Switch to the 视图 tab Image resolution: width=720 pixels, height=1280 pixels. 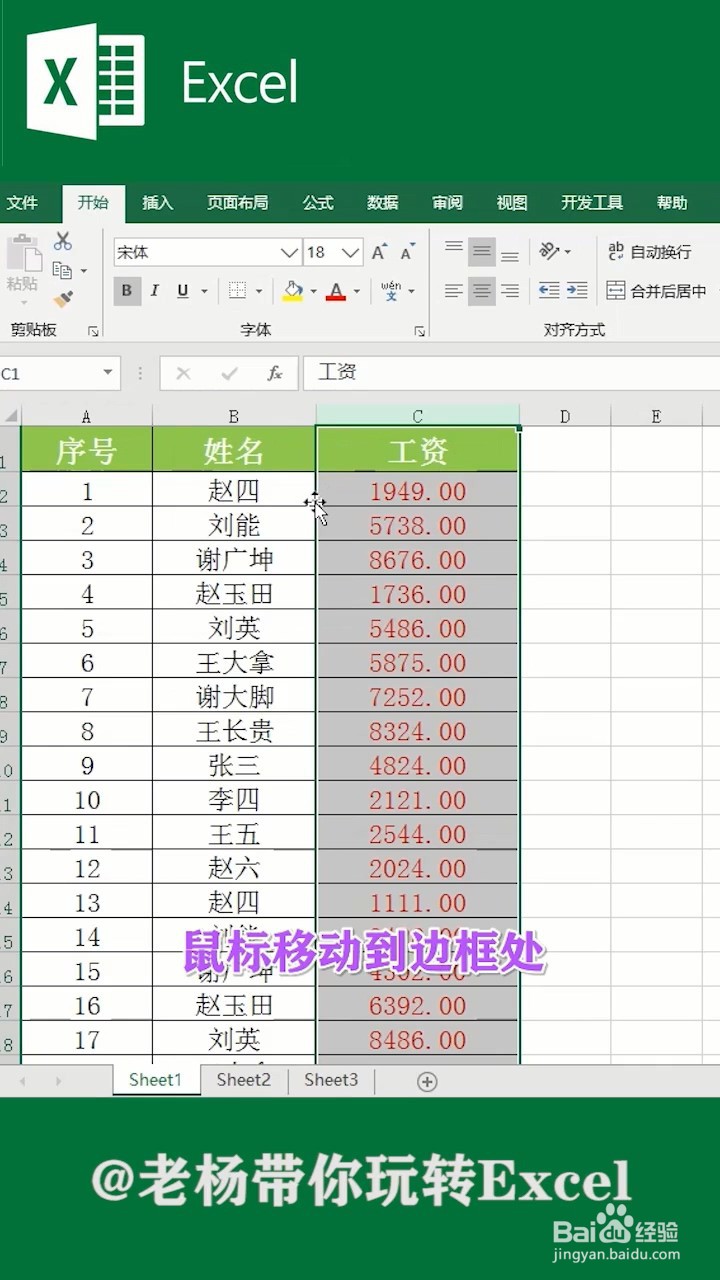[x=511, y=203]
